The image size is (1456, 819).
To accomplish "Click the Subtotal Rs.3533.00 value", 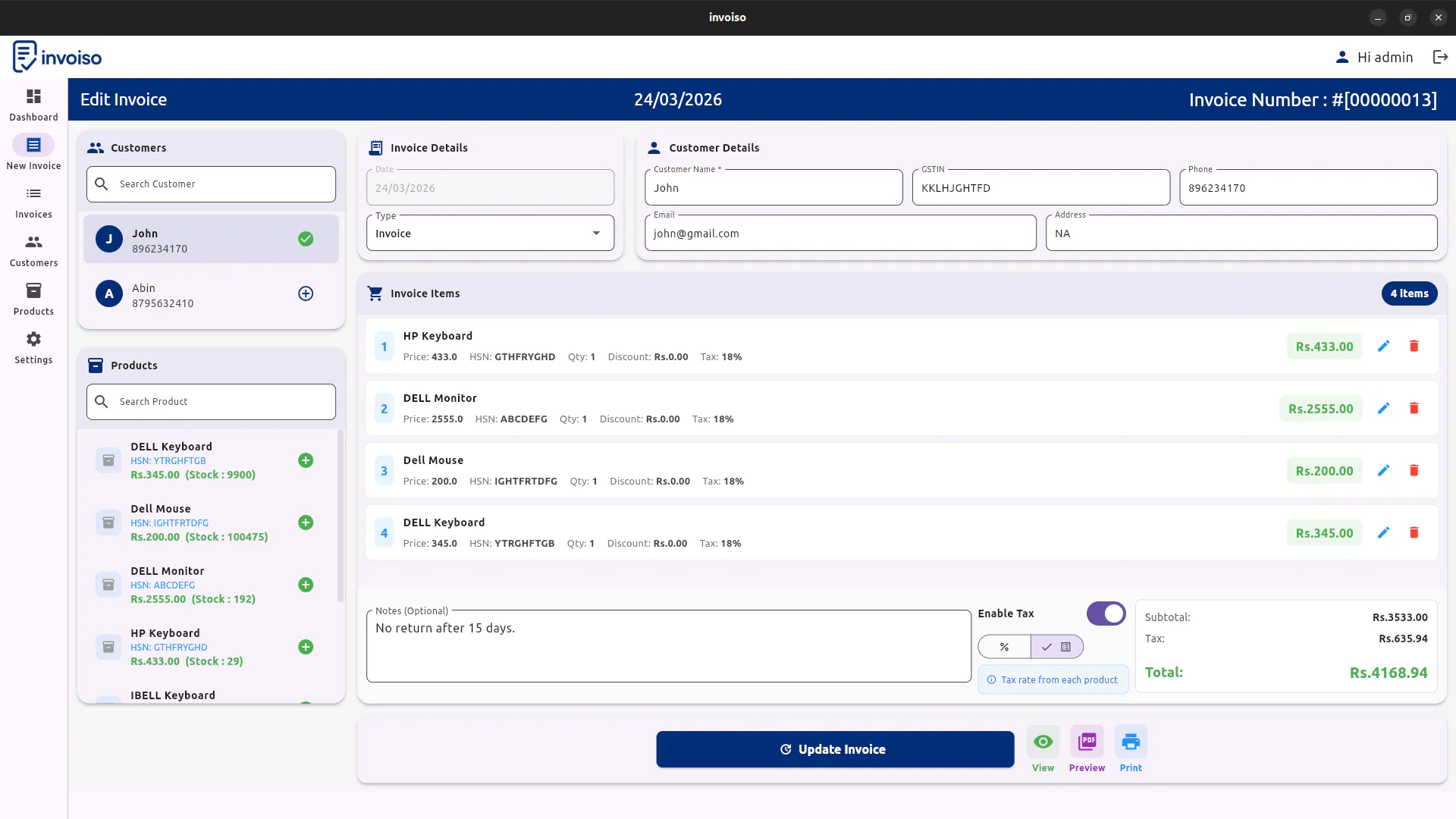I will click(1400, 617).
